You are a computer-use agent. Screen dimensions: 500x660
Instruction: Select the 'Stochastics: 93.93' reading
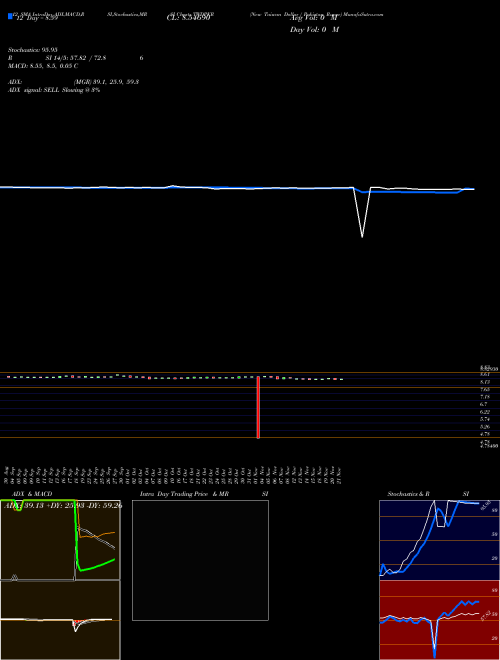tap(33, 50)
